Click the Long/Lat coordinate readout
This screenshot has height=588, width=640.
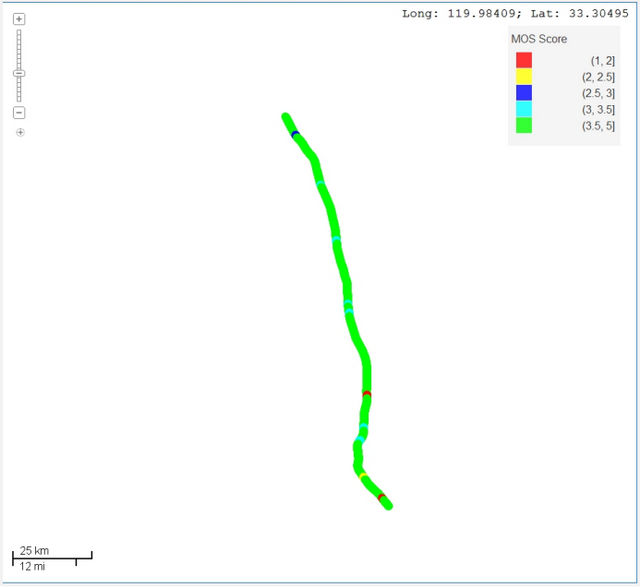[517, 13]
